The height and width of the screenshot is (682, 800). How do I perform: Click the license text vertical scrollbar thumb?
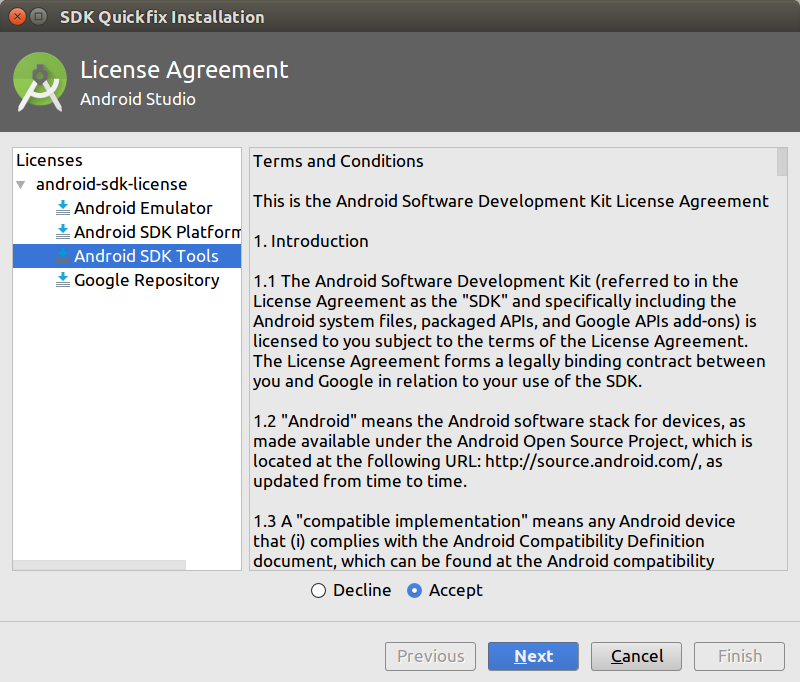(x=782, y=162)
